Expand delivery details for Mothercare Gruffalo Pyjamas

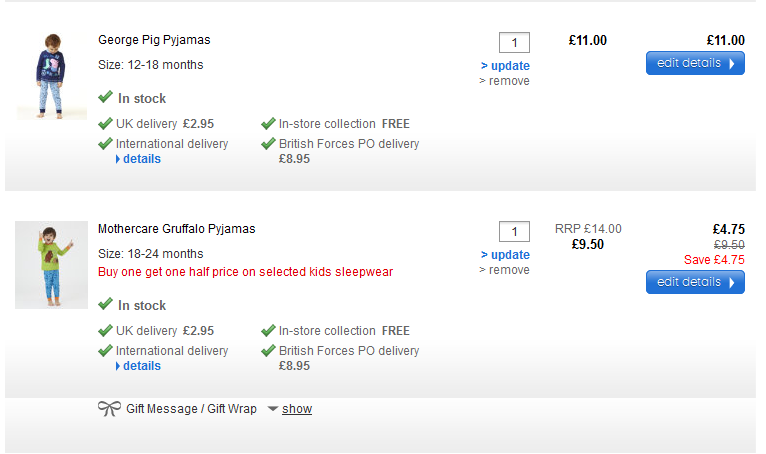point(138,366)
